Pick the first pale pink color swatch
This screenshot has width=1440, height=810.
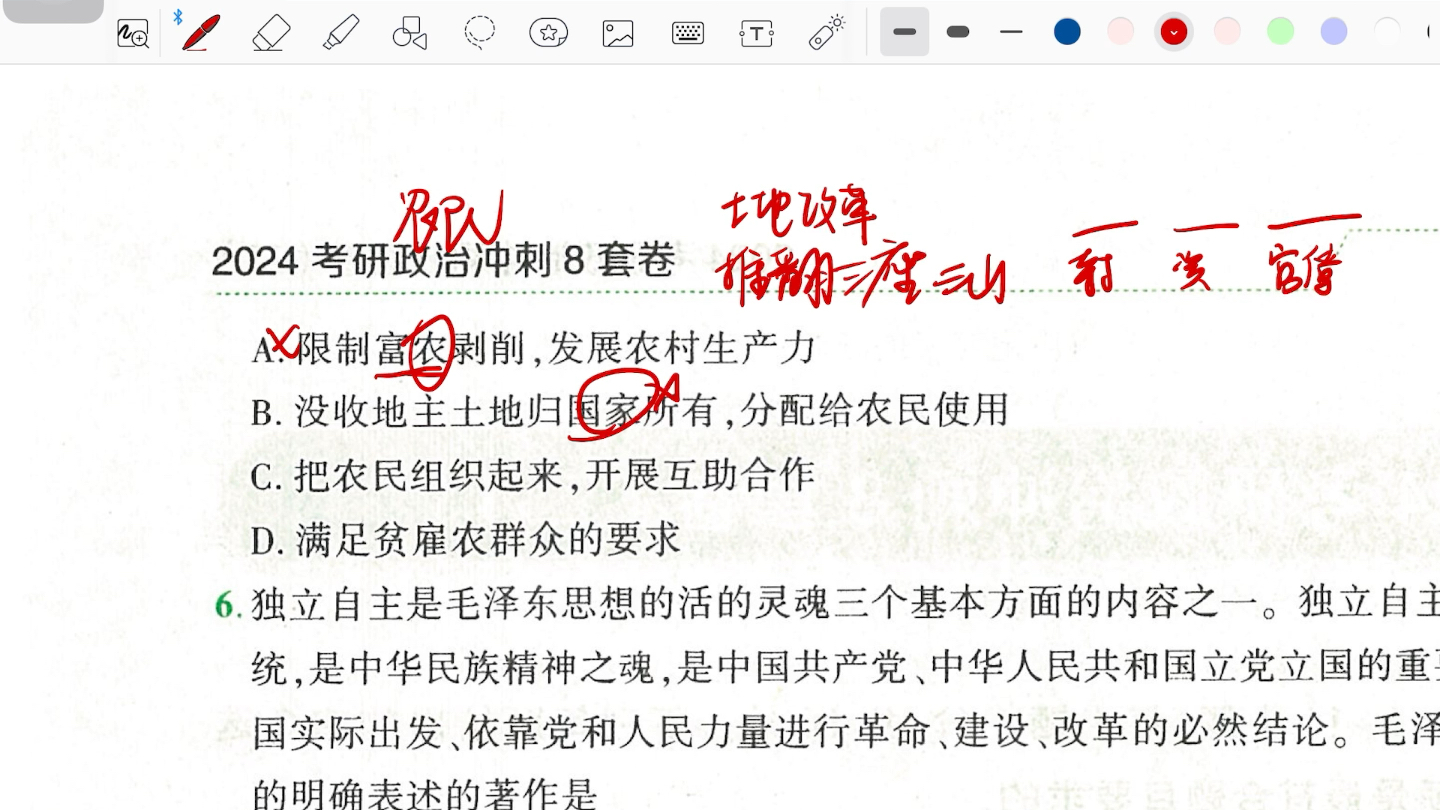click(1121, 32)
